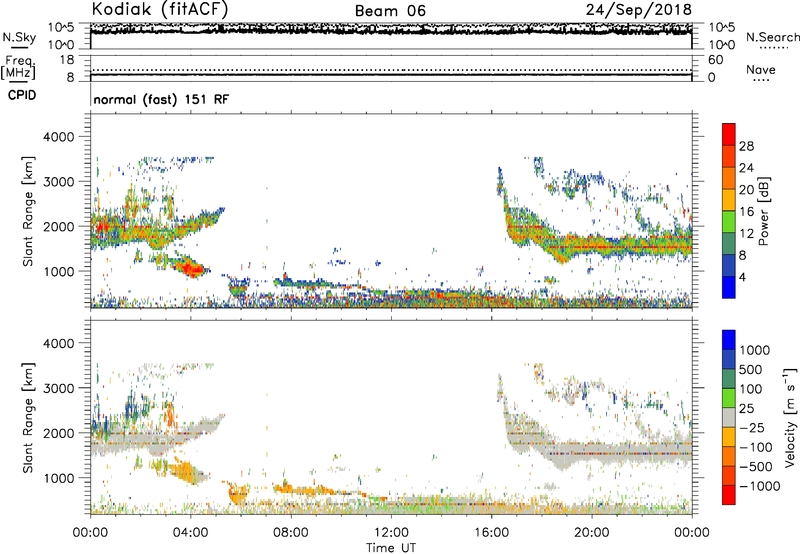Click the date "24/Sep/2018"
800x554 pixels.
[639, 9]
